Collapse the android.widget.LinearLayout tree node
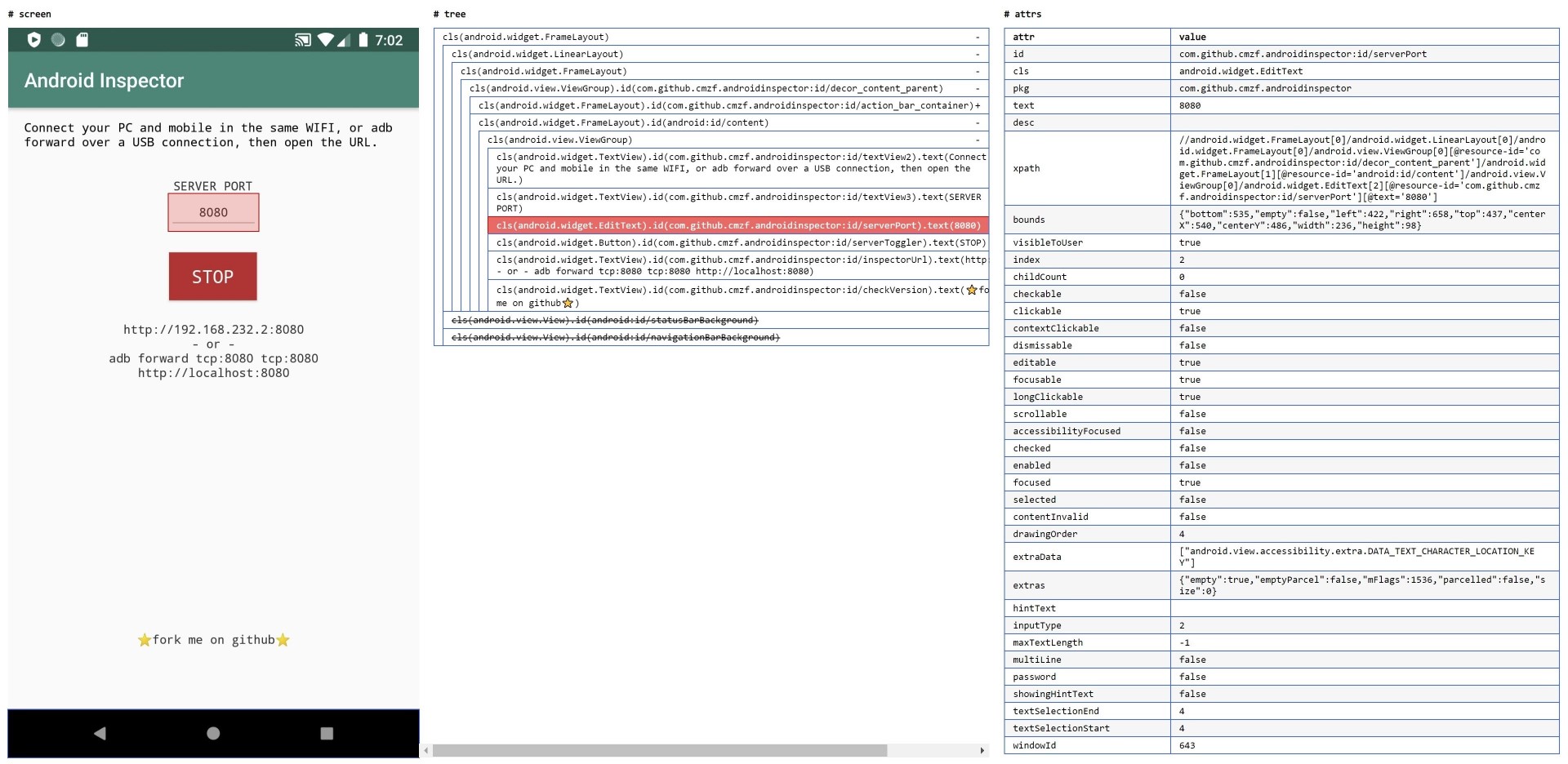The image size is (1568, 764). tap(978, 54)
